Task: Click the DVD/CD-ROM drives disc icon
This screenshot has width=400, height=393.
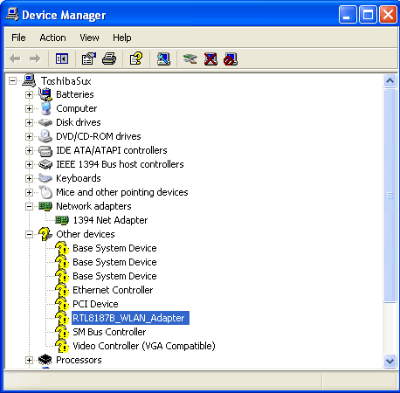Action: [x=45, y=136]
